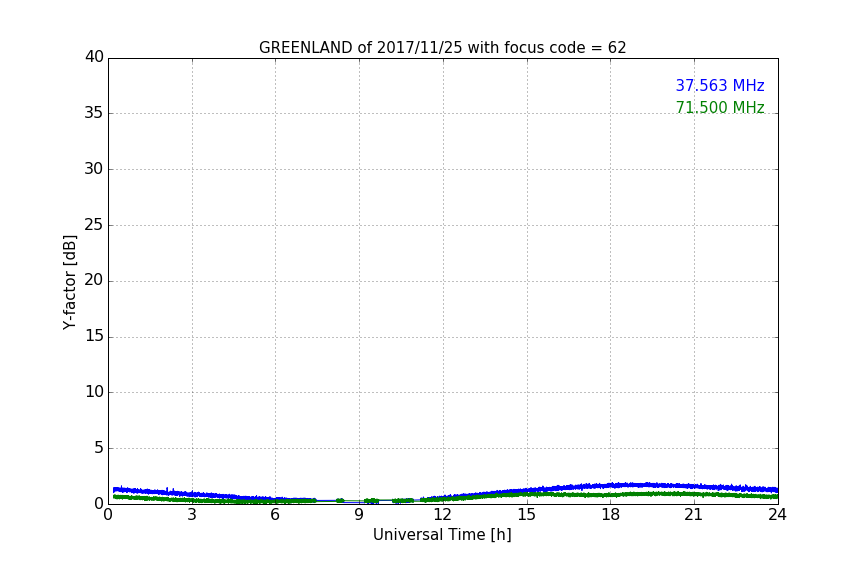Click the y-axis tick label 35
The width and height of the screenshot is (864, 576).
tap(94, 113)
